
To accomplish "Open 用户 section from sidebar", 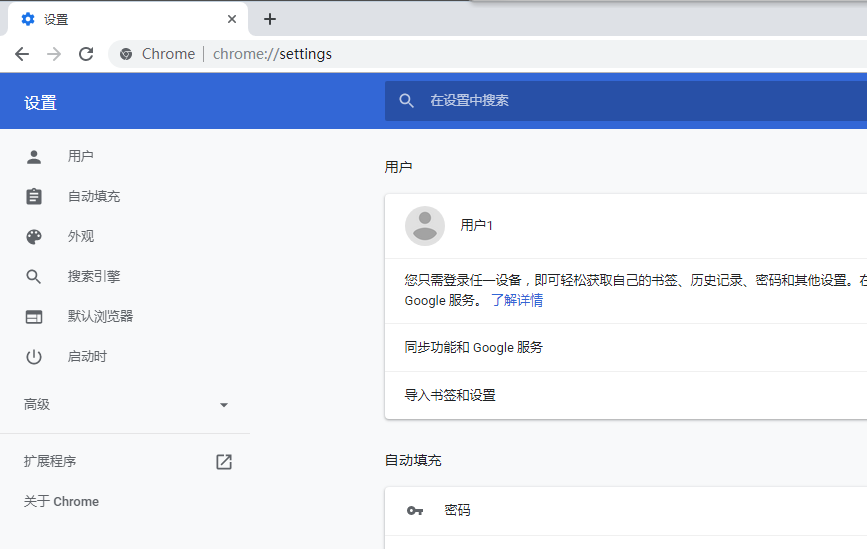I will (80, 156).
